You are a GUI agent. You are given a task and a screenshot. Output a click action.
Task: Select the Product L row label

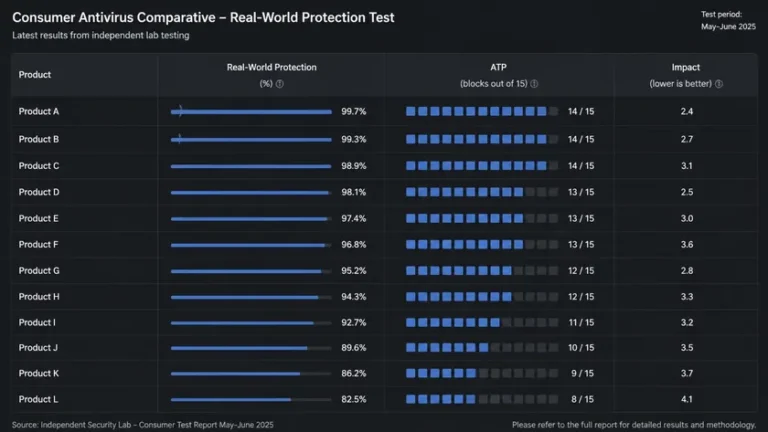[38, 400]
